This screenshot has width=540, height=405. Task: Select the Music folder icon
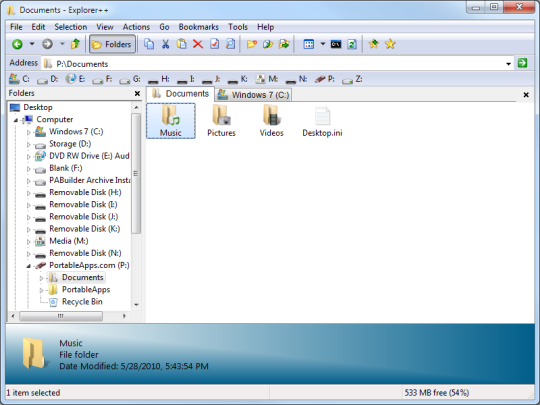(171, 121)
